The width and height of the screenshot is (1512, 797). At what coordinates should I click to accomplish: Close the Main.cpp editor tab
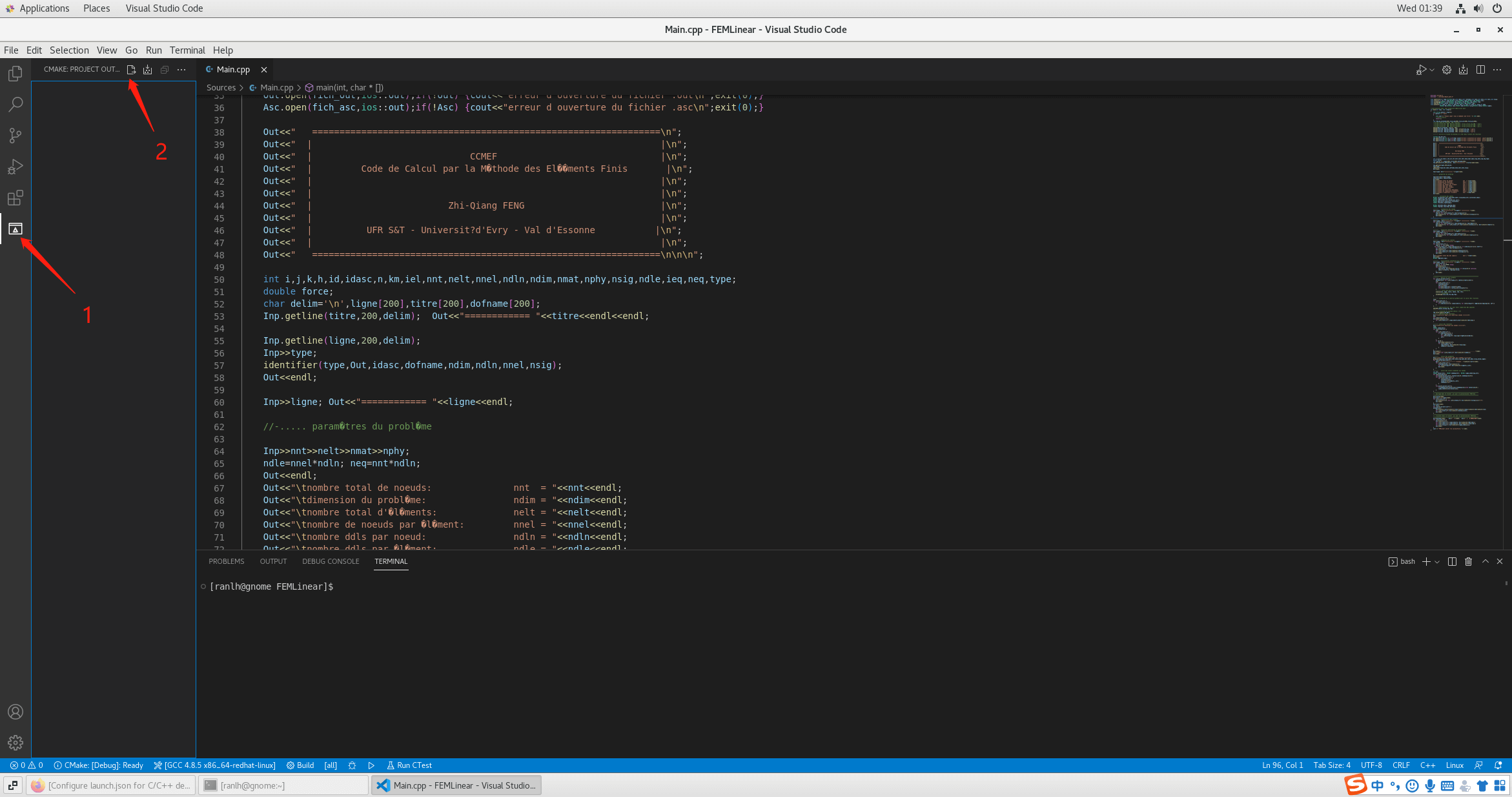click(264, 70)
